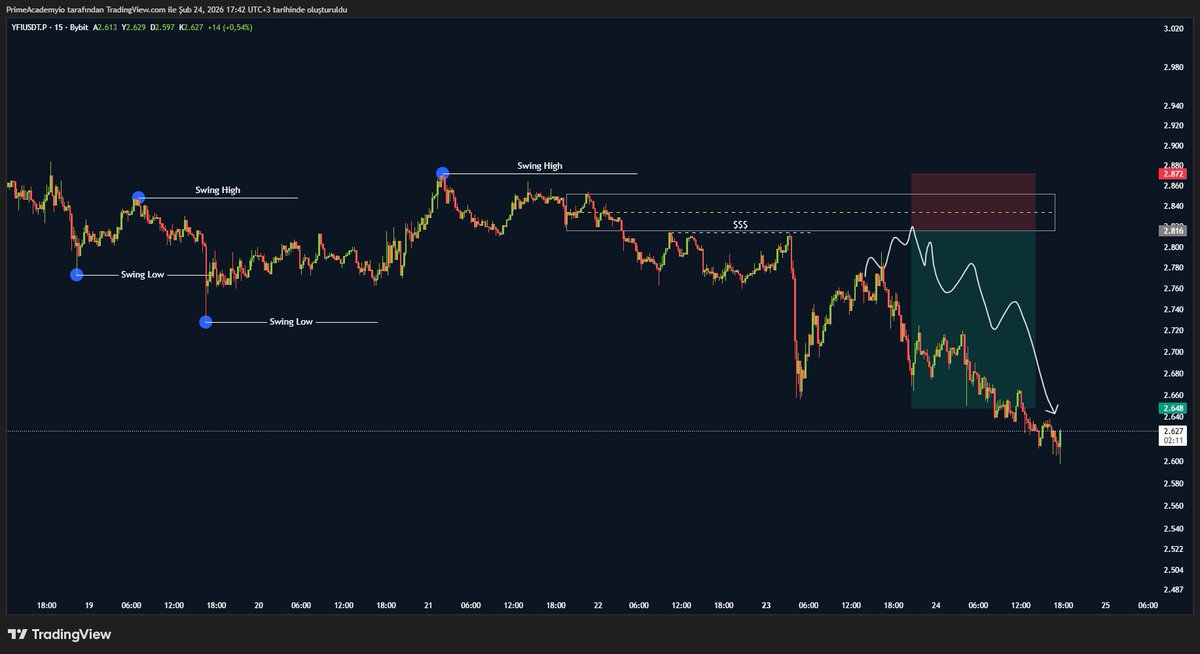The image size is (1200, 654).
Task: Click the 2.487 price axis label
Action: point(1173,591)
